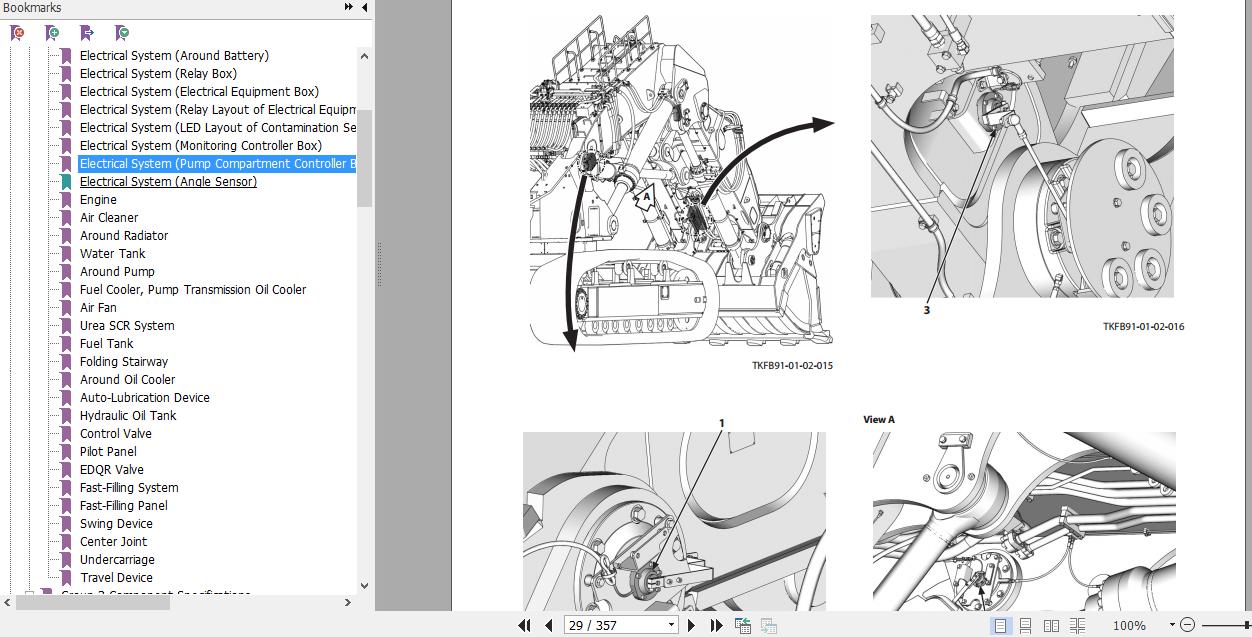This screenshot has width=1252, height=637.
Task: Click the bookmarks horizontal scroll left arrow
Action: point(8,602)
